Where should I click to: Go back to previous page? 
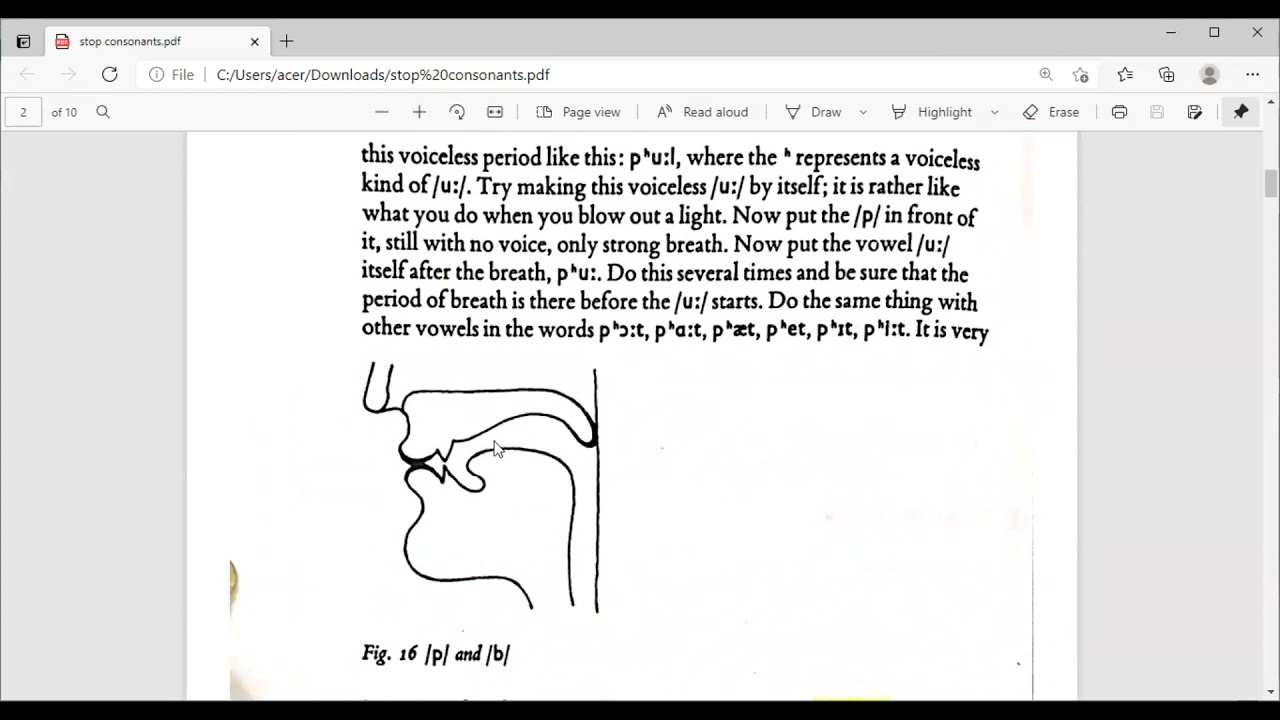tap(27, 74)
